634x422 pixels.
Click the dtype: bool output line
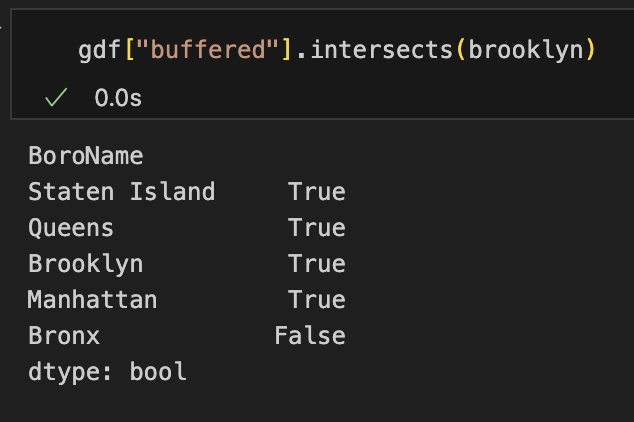coord(107,372)
